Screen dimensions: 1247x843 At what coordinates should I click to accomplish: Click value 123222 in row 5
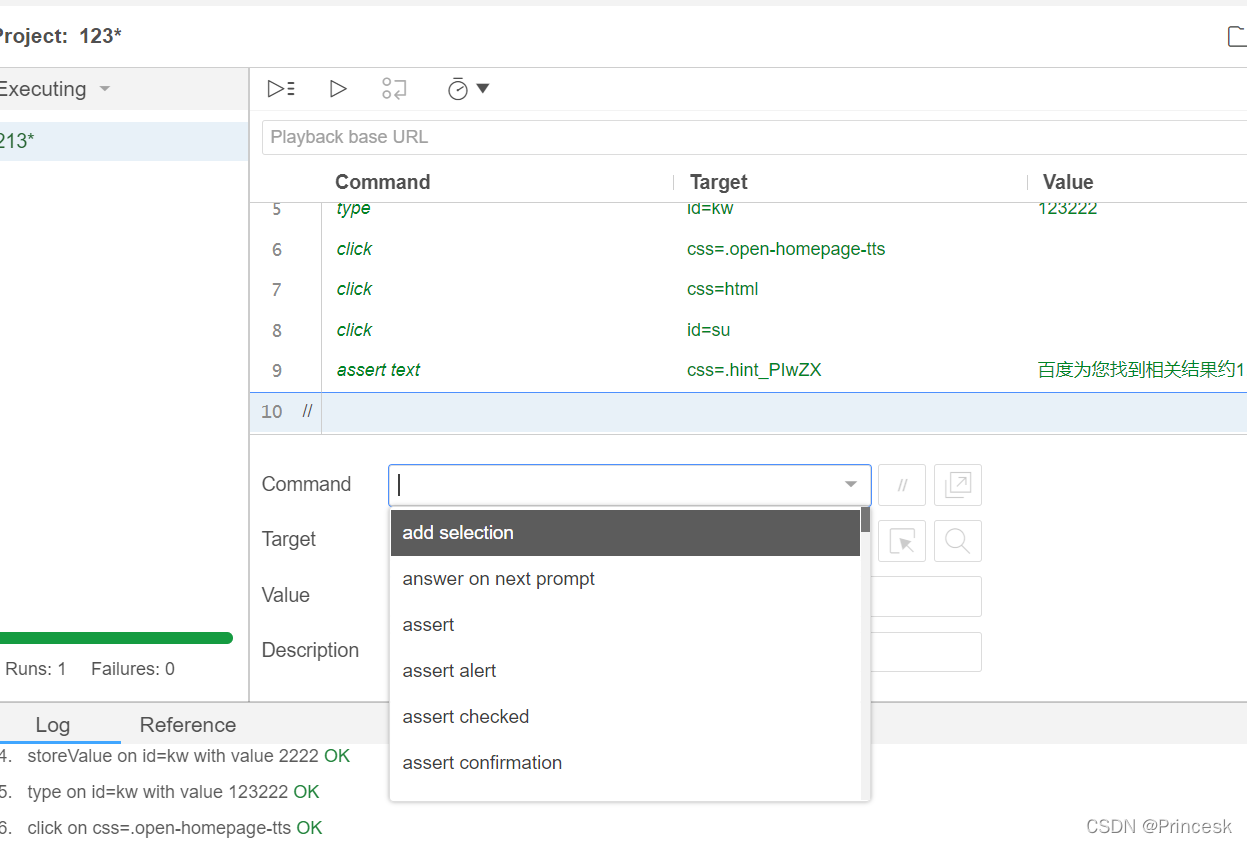click(x=1068, y=208)
